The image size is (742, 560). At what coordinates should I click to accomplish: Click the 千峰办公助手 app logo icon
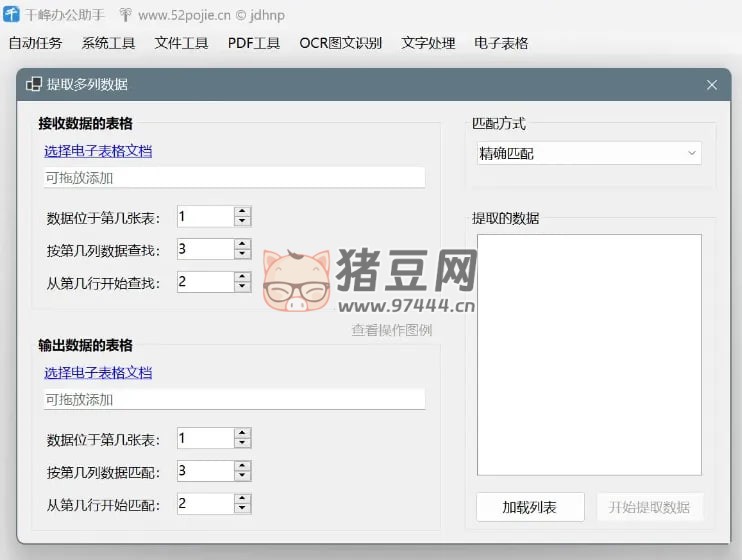tap(11, 14)
